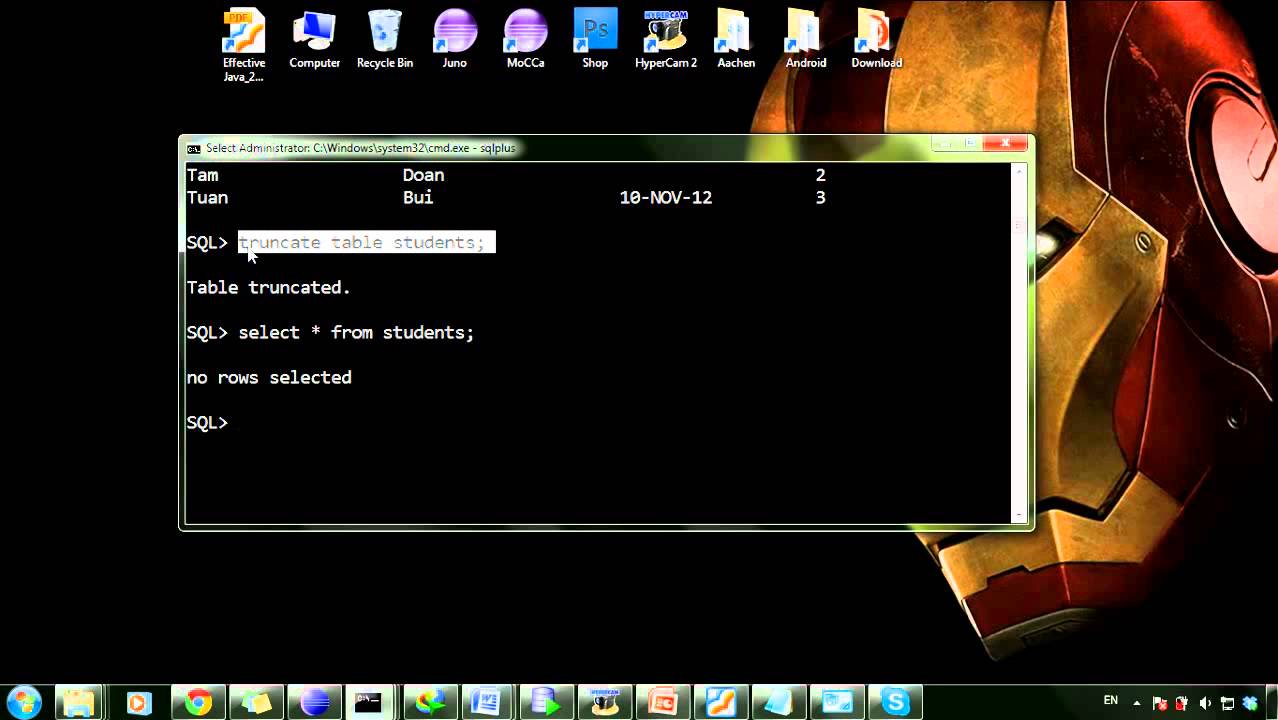The image size is (1278, 720).
Task: Select the cmd.exe taskbar button
Action: click(x=368, y=702)
